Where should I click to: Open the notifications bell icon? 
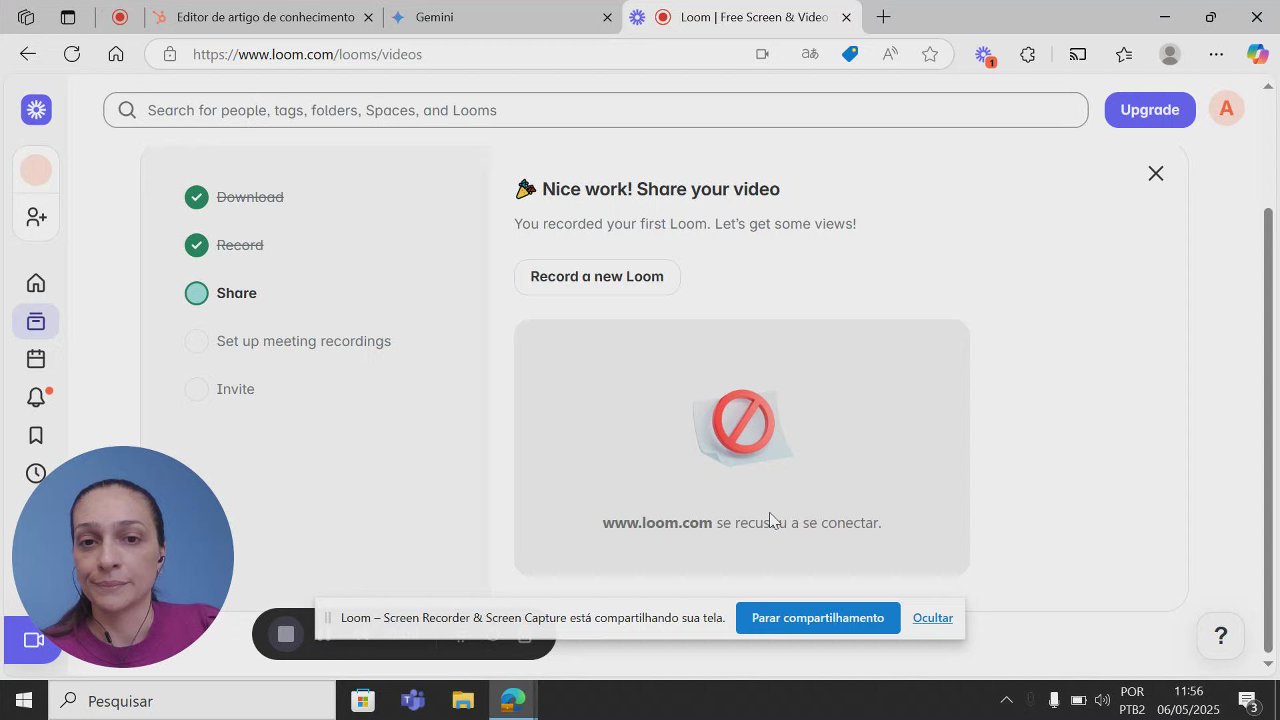coord(36,397)
